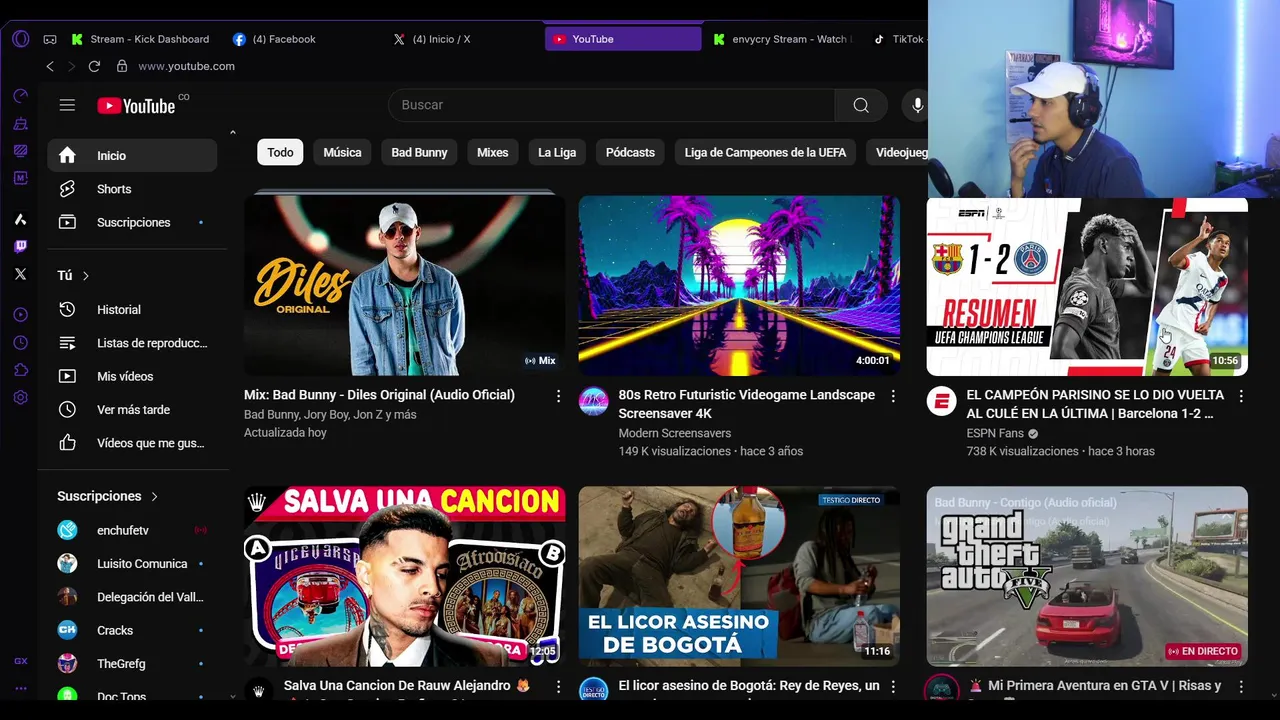Image resolution: width=1280 pixels, height=720 pixels.
Task: Open the three-dots sidebar setup menu
Action: click(x=20, y=688)
